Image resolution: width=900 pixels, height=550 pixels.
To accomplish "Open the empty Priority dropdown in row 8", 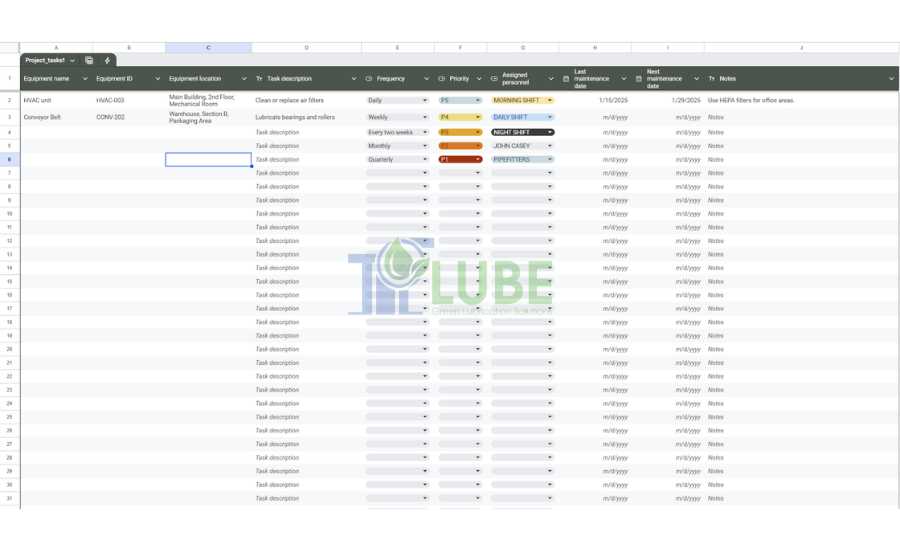I will (x=460, y=187).
